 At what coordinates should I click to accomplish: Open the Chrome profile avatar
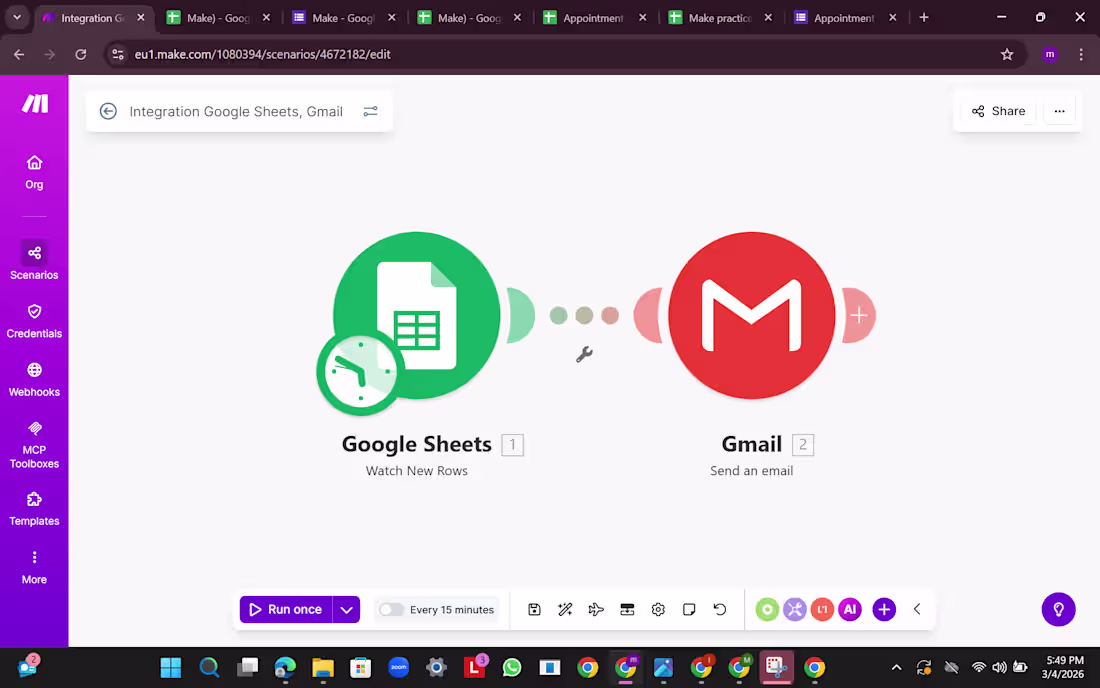pyautogui.click(x=1049, y=54)
